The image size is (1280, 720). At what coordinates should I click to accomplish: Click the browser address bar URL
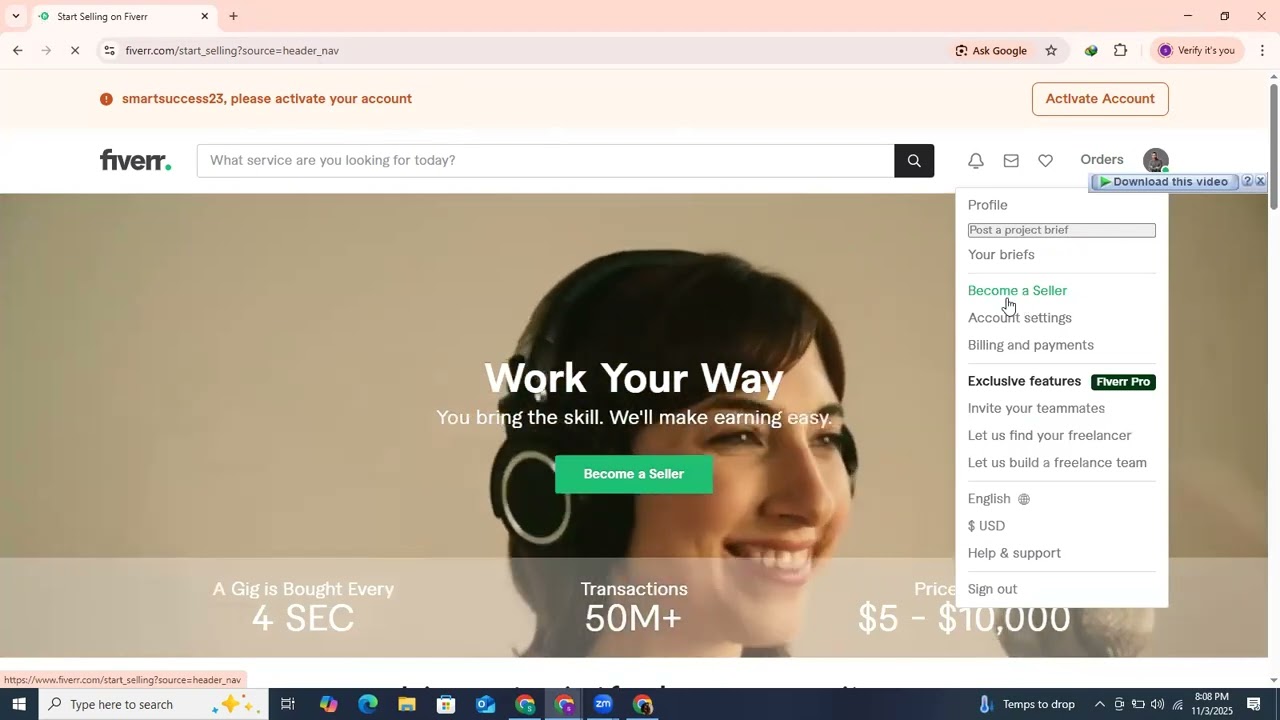(x=232, y=50)
